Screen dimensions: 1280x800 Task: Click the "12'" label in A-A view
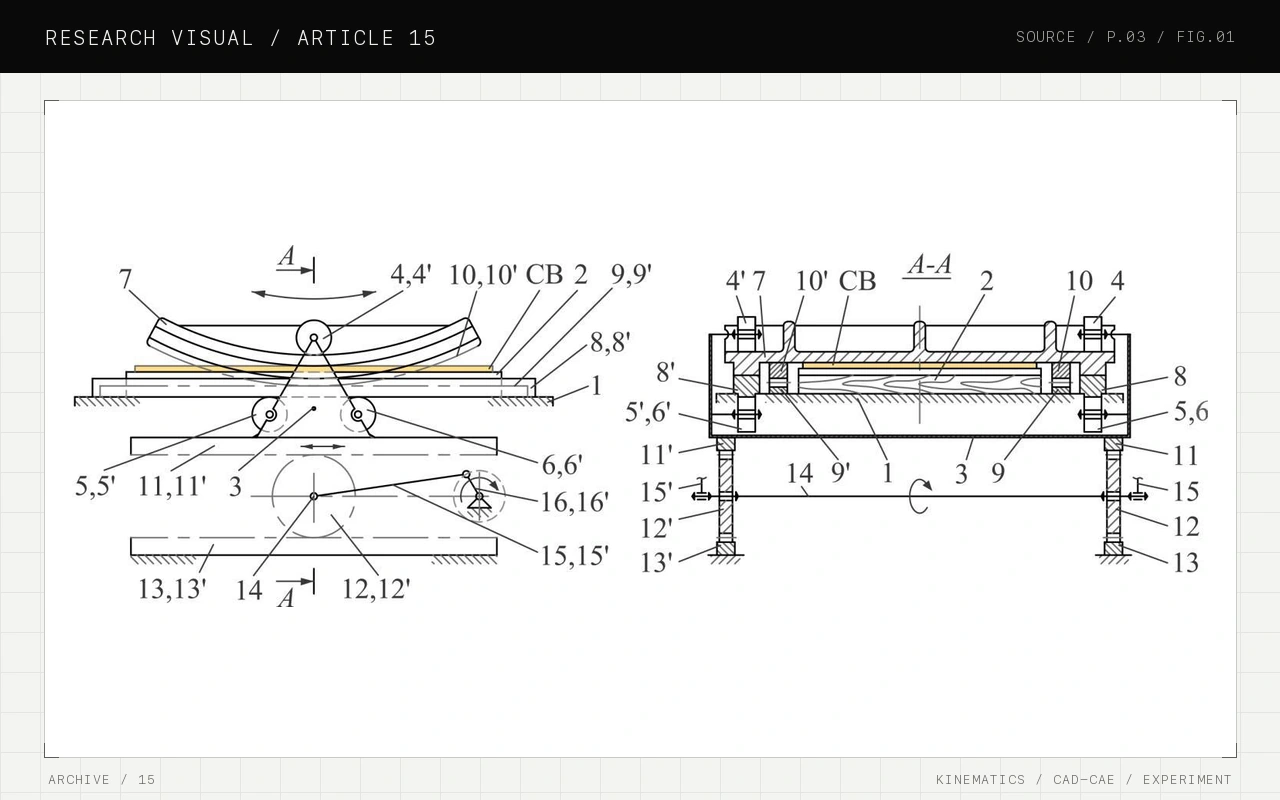click(x=657, y=527)
